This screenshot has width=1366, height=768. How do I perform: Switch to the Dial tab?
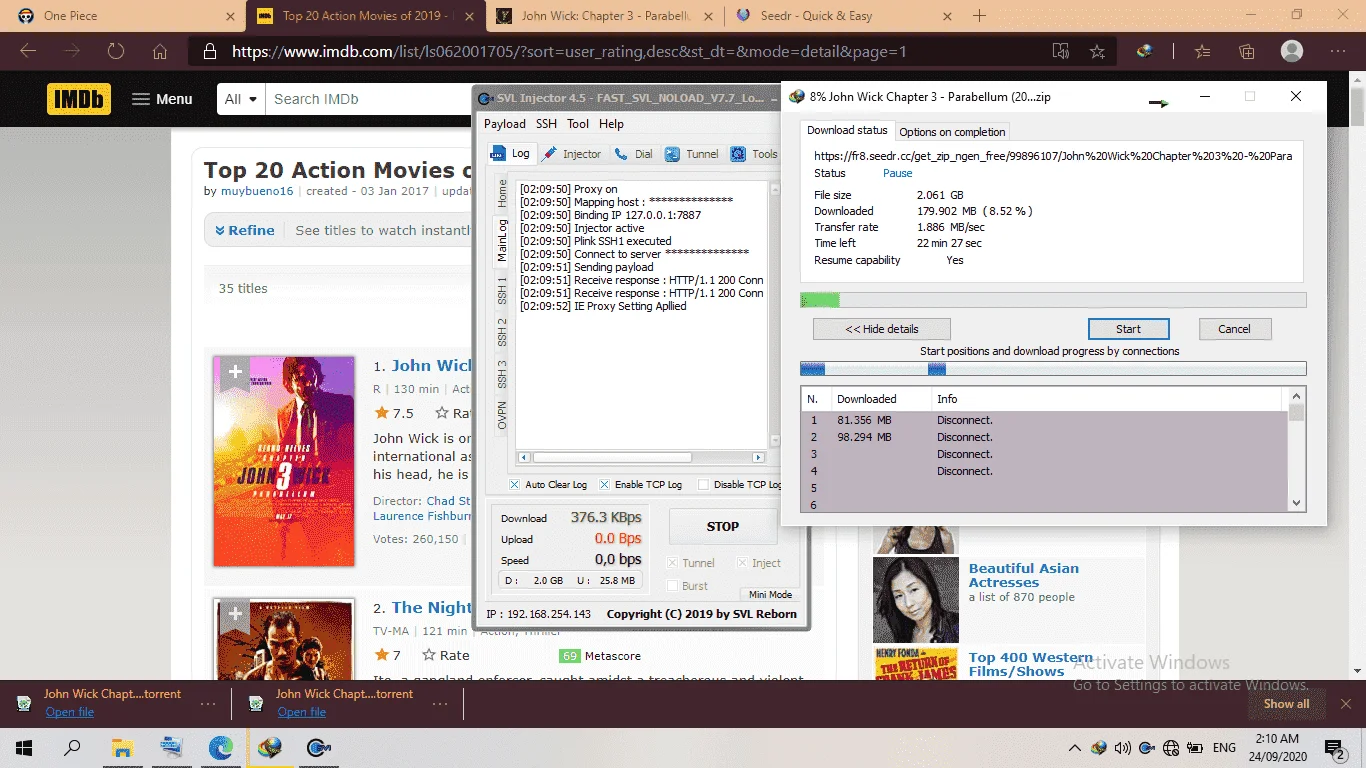point(634,154)
